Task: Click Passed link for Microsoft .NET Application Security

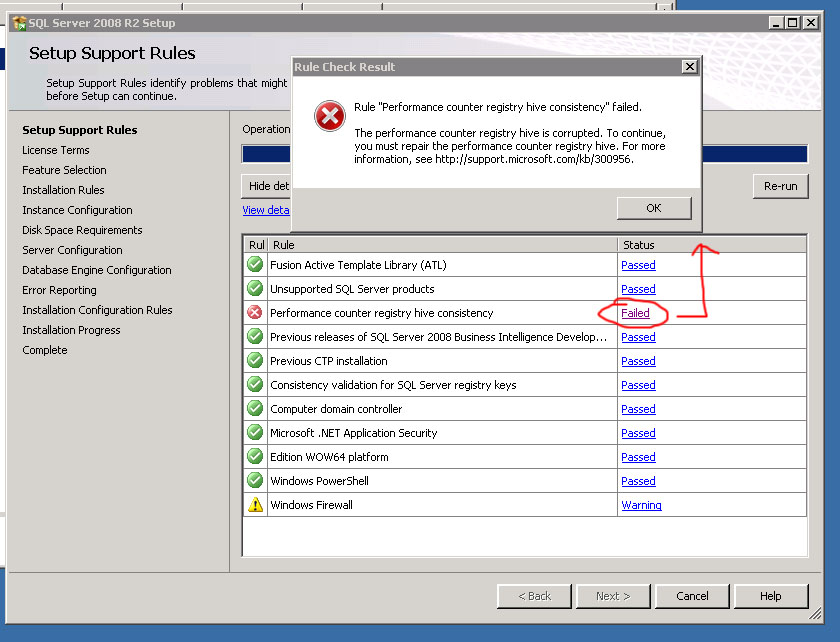Action: pos(638,433)
